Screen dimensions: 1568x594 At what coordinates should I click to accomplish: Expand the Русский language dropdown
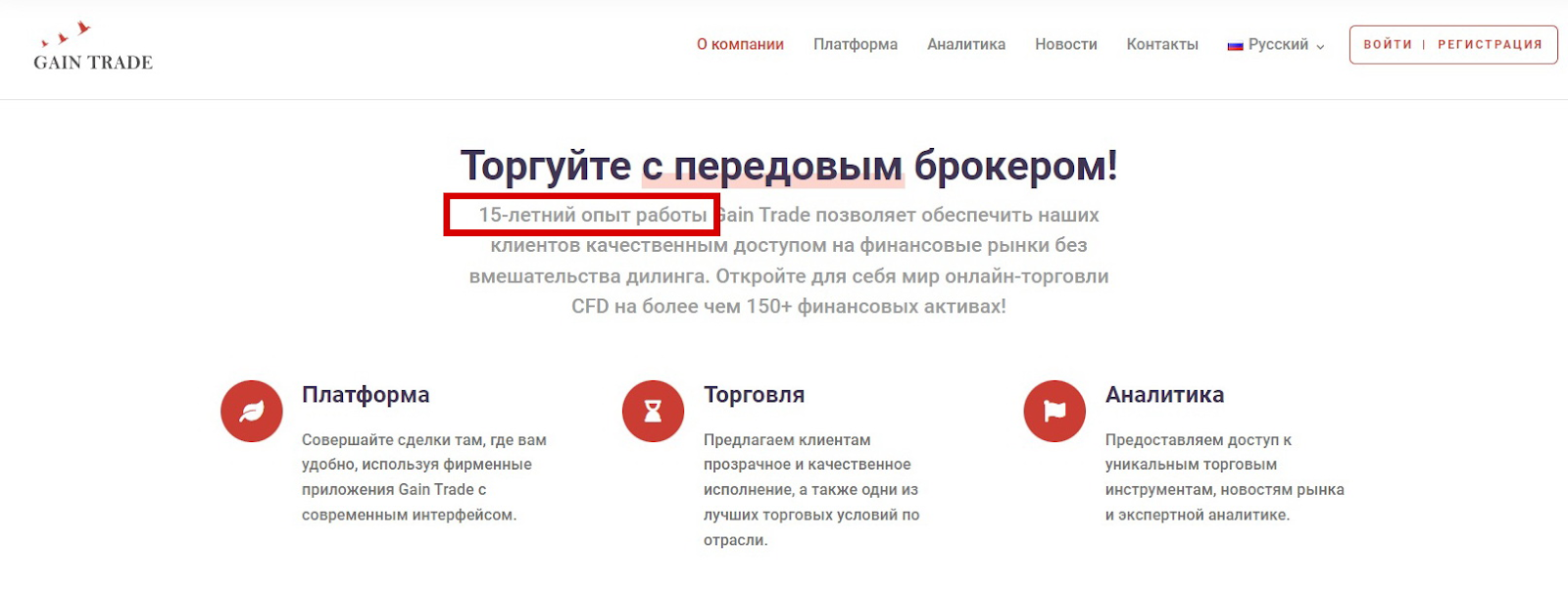tap(1276, 44)
